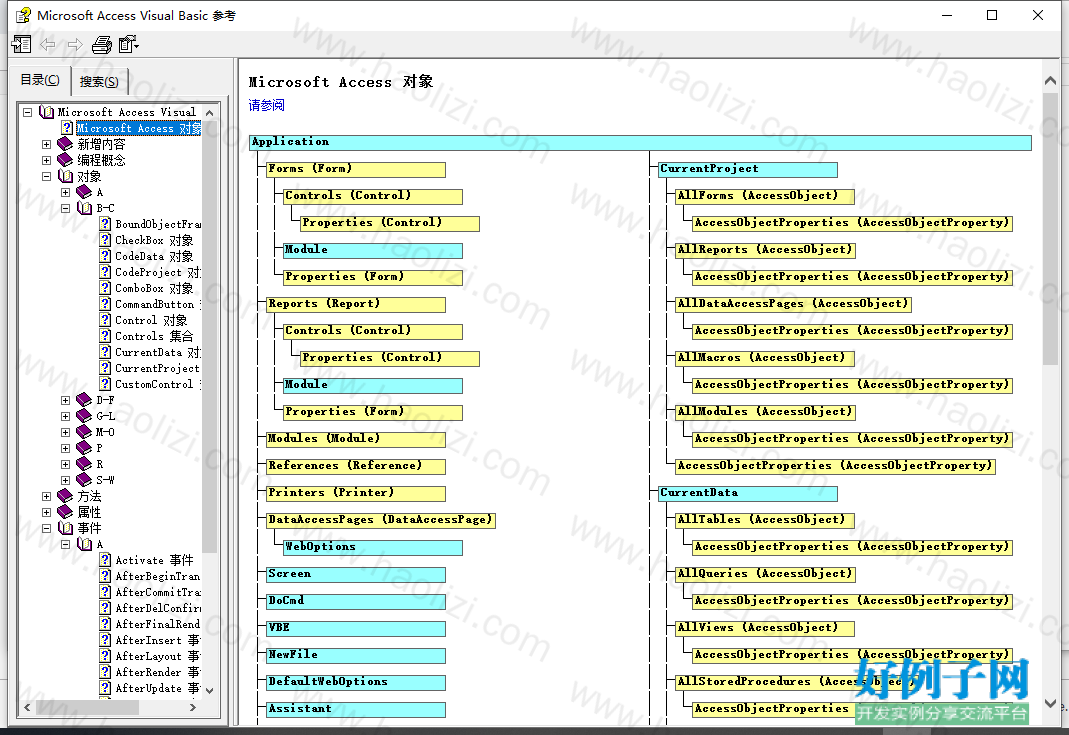Collapse the 对象 tree node
The image size is (1069, 735).
tap(46, 176)
